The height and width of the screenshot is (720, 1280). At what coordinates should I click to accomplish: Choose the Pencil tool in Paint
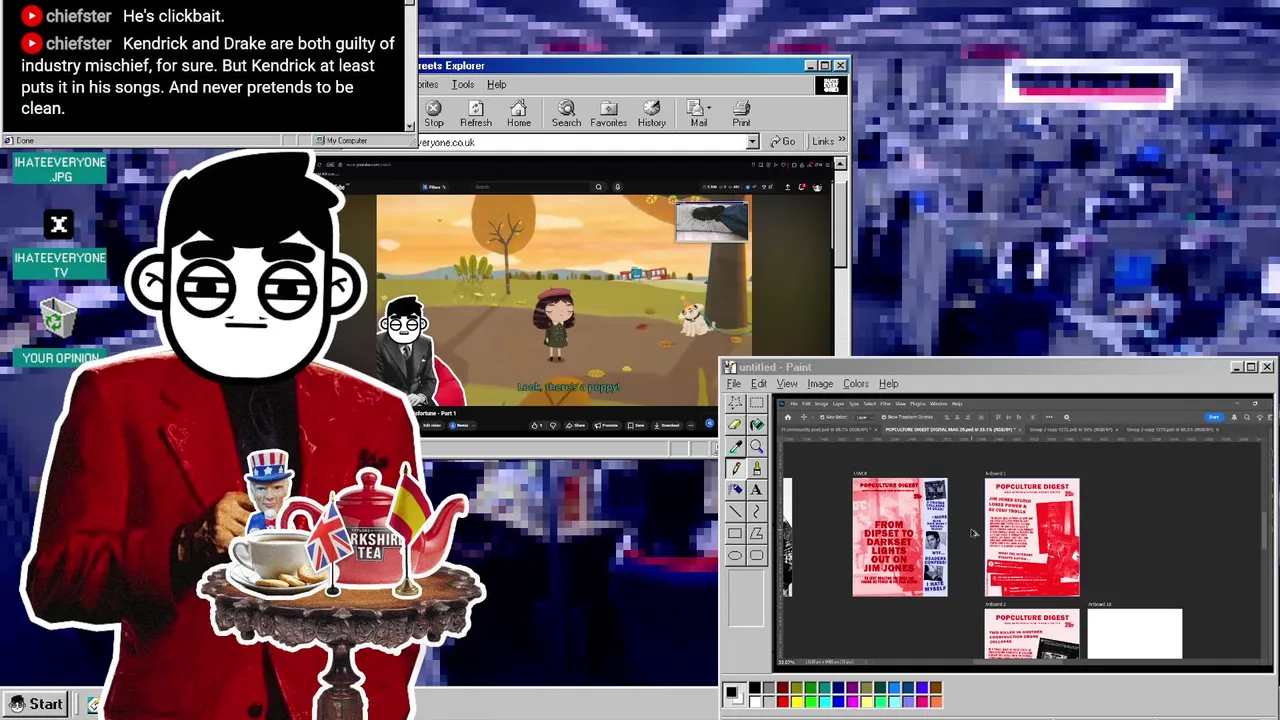click(x=735, y=468)
